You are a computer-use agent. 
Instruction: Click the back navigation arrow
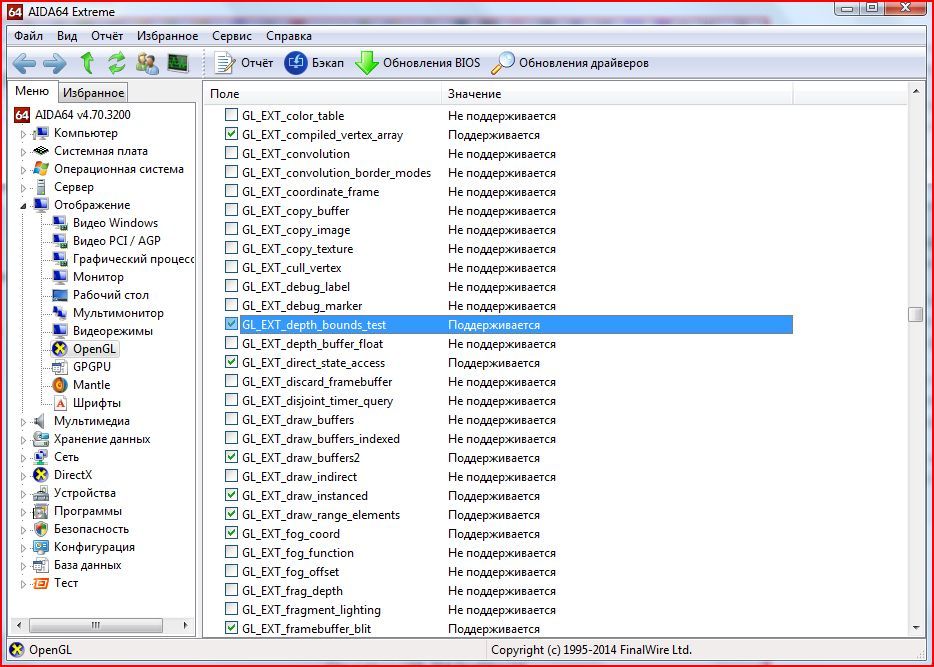coord(22,63)
